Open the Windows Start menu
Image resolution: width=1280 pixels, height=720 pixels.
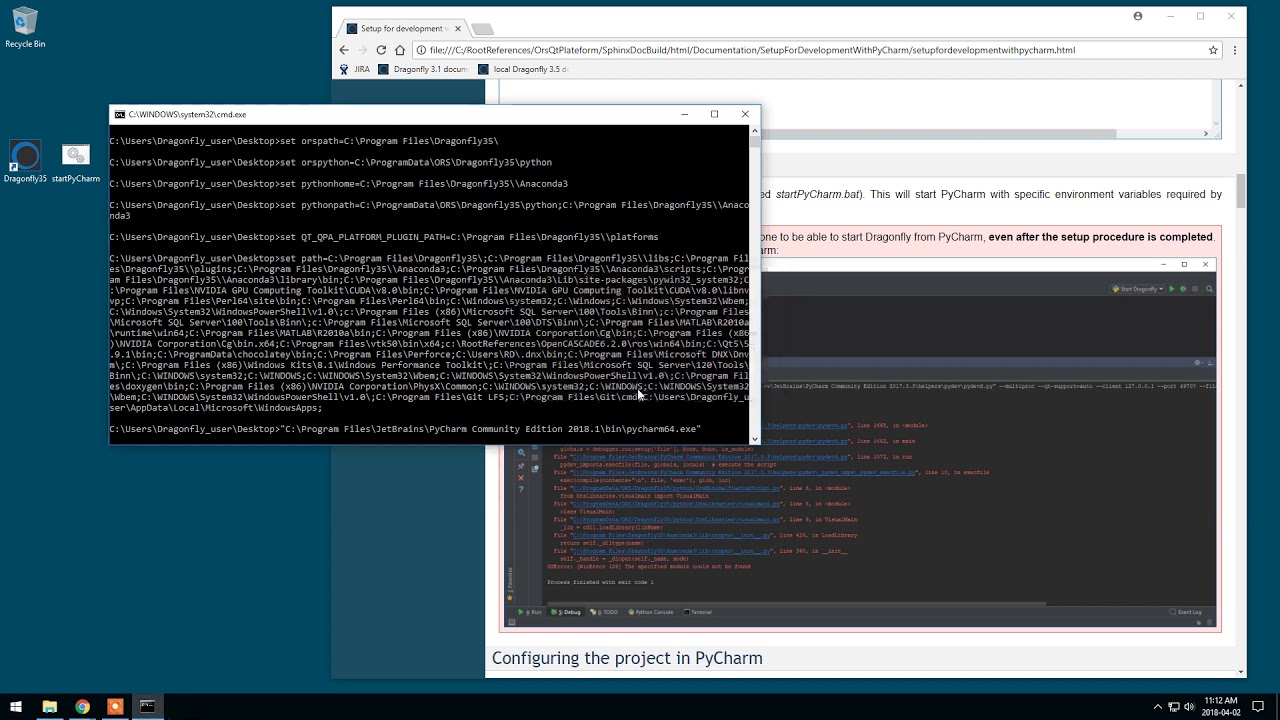click(16, 706)
